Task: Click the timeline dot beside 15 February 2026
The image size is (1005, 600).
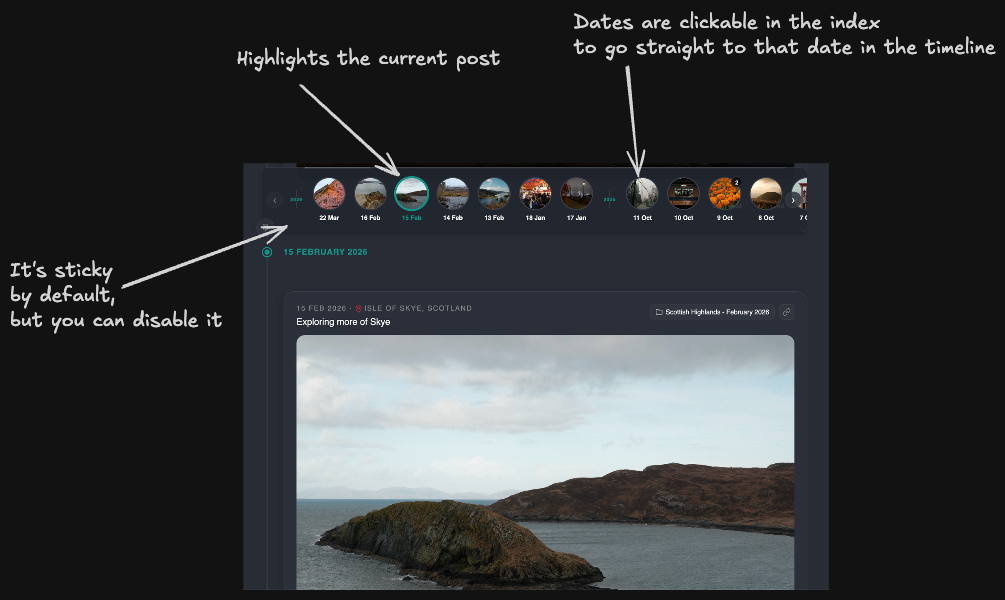Action: 267,252
